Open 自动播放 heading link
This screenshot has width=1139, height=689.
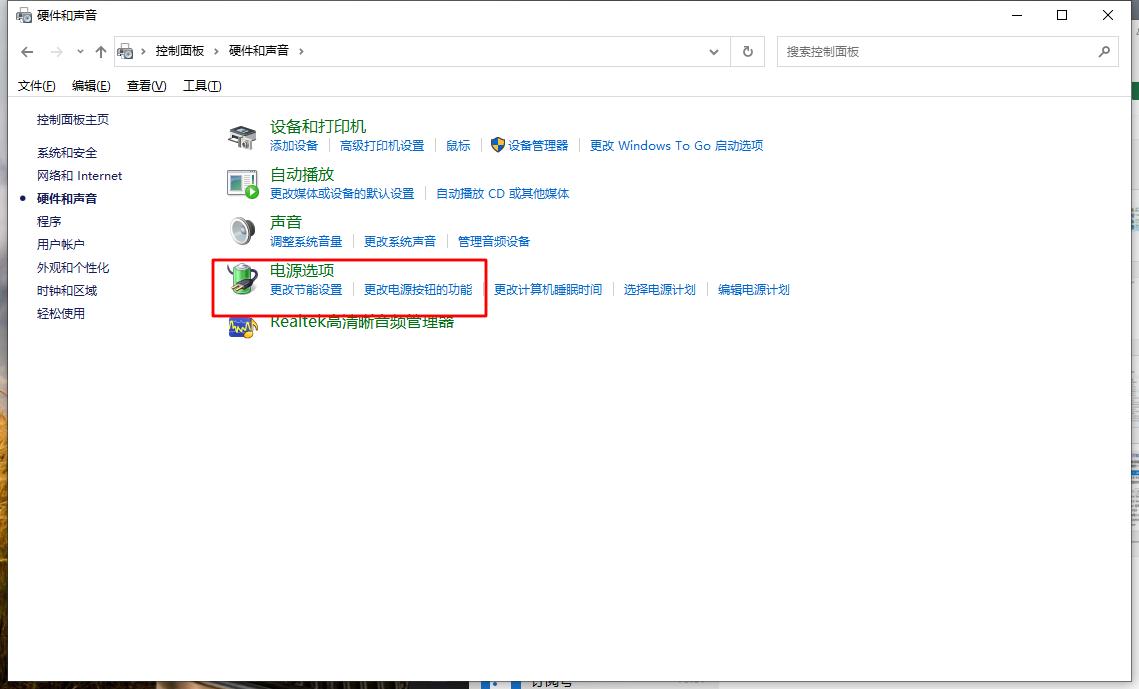pos(302,174)
